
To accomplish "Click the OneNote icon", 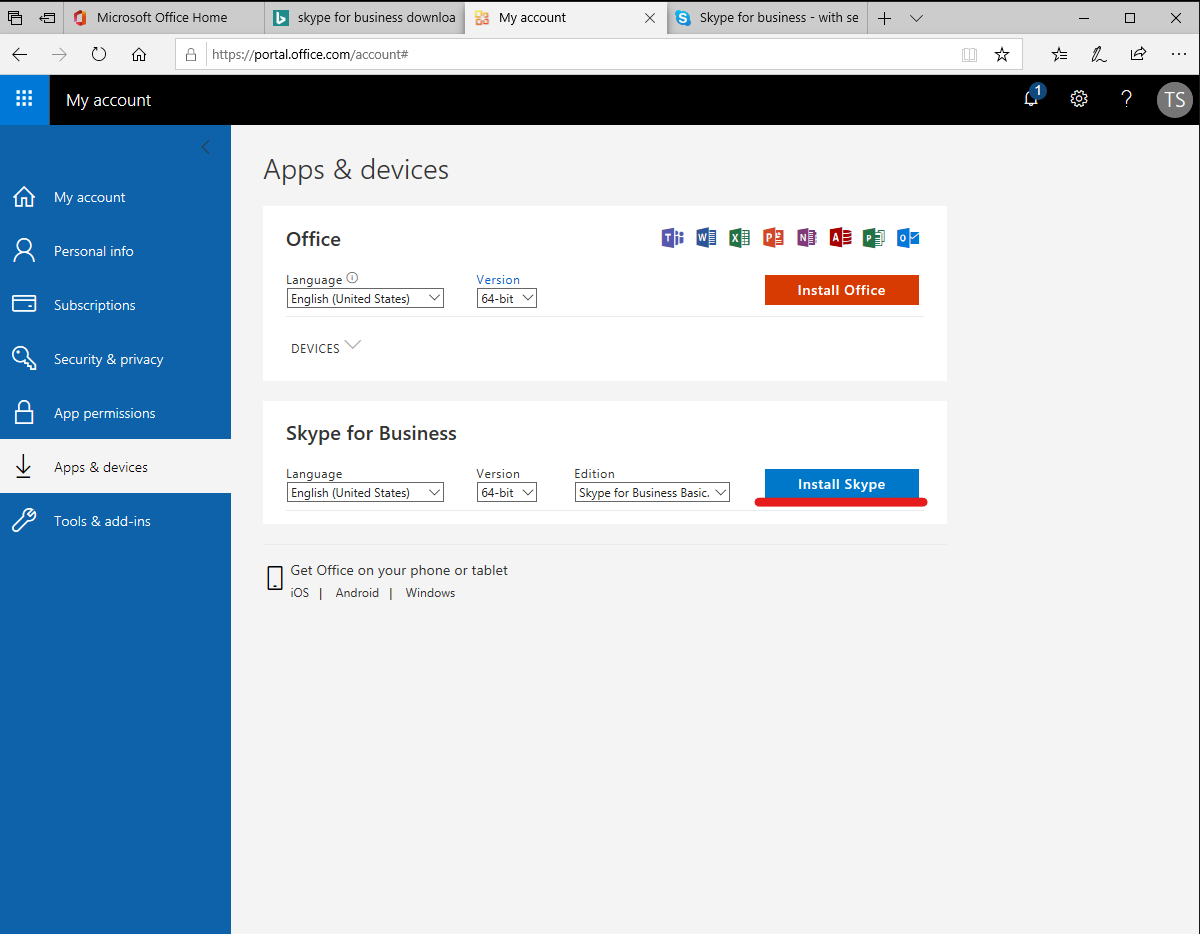I will (x=806, y=237).
